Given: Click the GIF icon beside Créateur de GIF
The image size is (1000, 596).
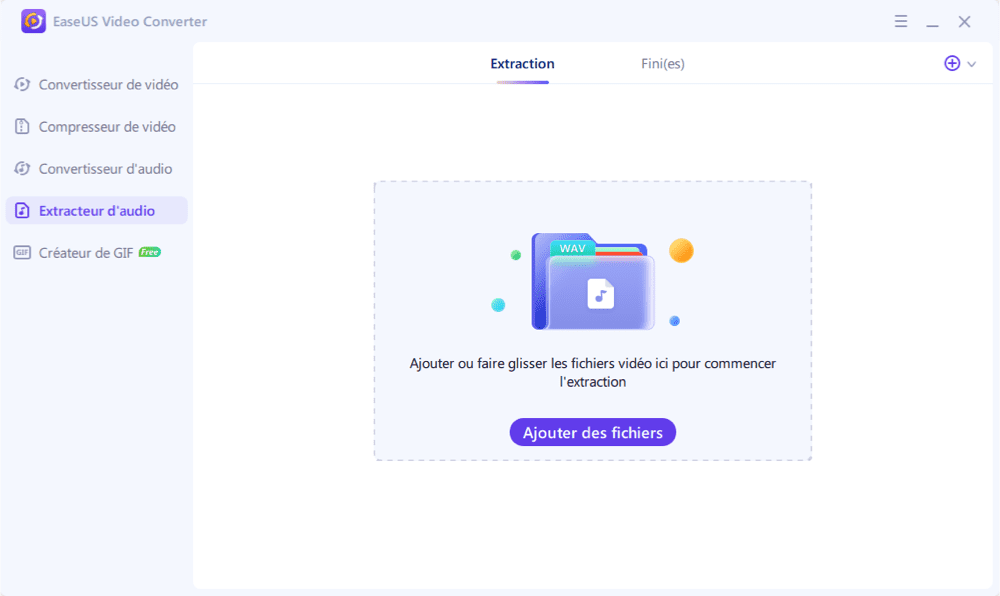Looking at the screenshot, I should 22,253.
